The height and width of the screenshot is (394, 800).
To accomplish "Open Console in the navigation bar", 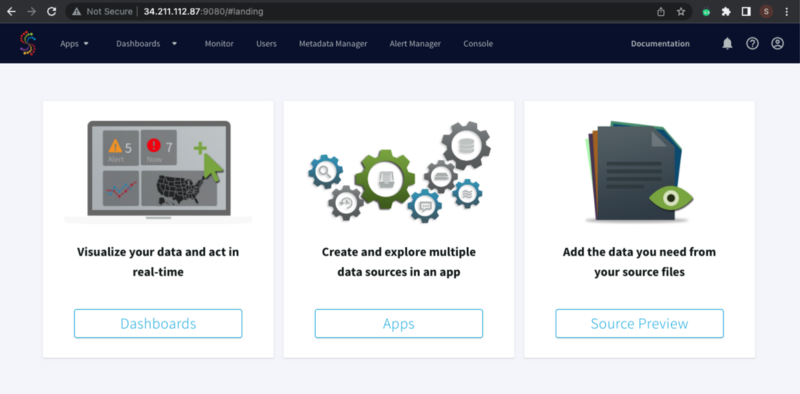I will click(x=478, y=44).
